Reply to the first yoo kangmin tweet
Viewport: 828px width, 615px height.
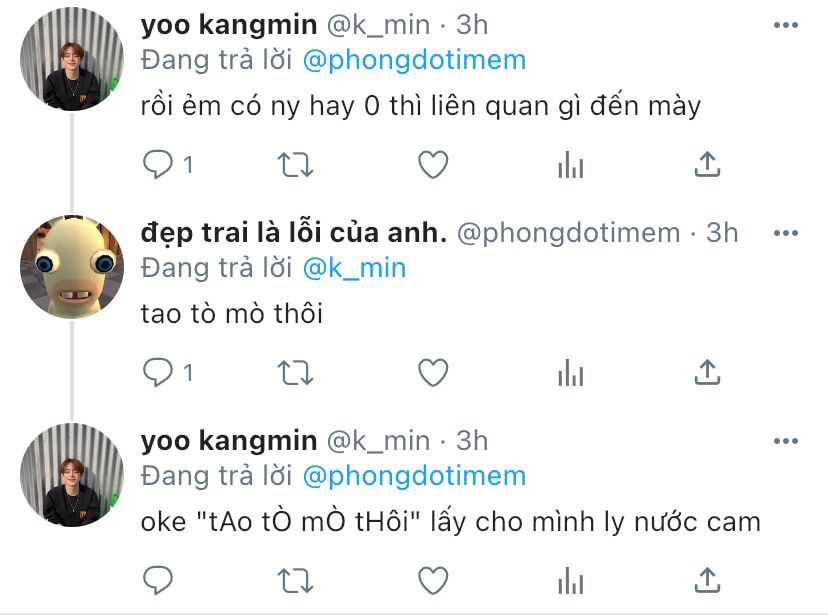click(158, 164)
